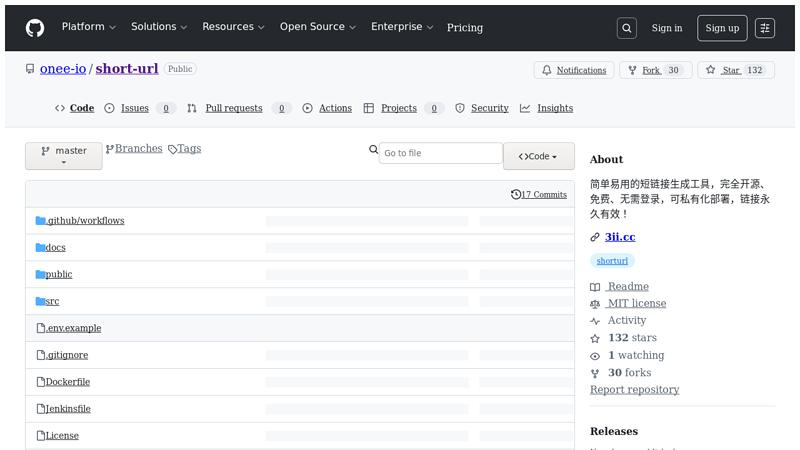800x450 pixels.
Task: Open the 3ii.cc website link
Action: [x=620, y=237]
